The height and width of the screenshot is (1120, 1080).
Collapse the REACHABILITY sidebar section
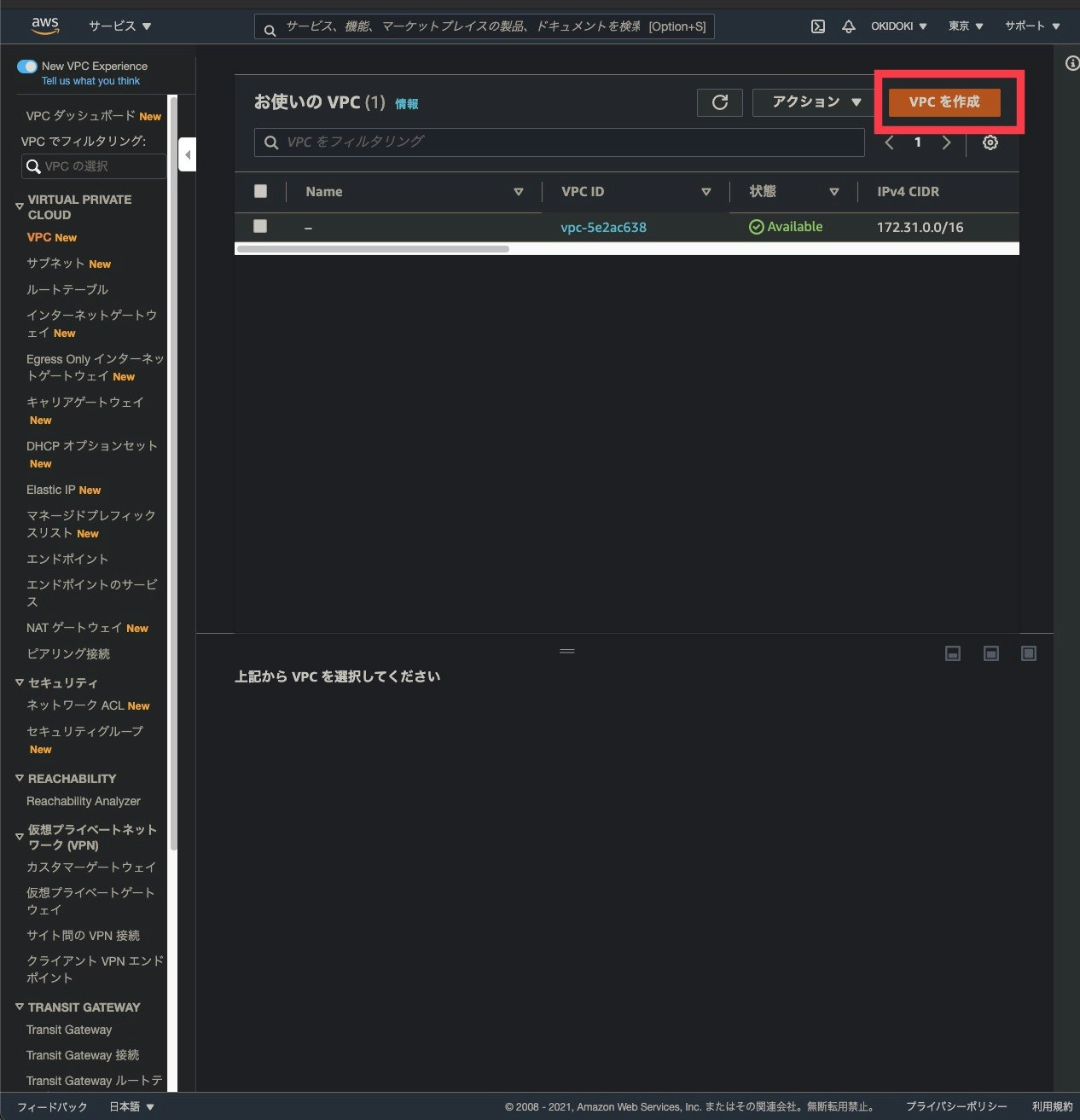20,778
